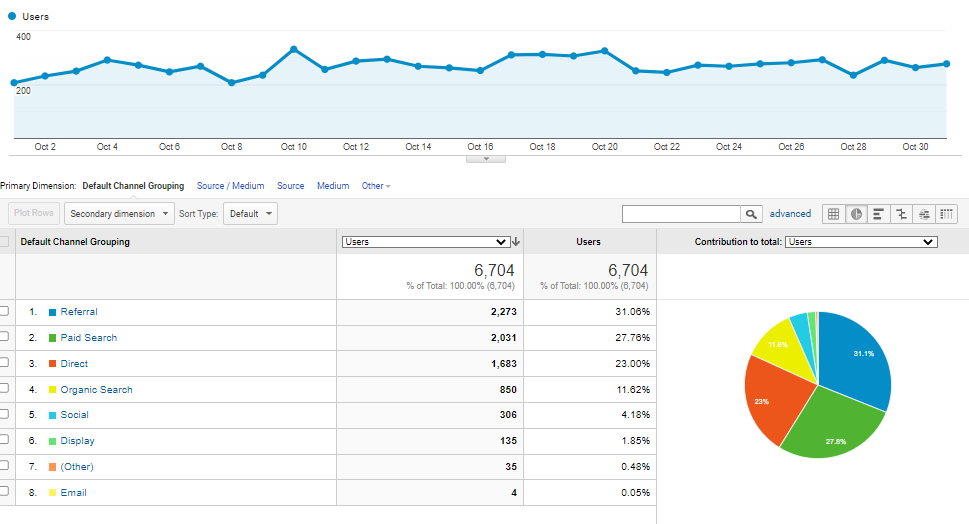Click the sort arrow beside Users column
Image resolution: width=969 pixels, height=524 pixels.
(516, 242)
